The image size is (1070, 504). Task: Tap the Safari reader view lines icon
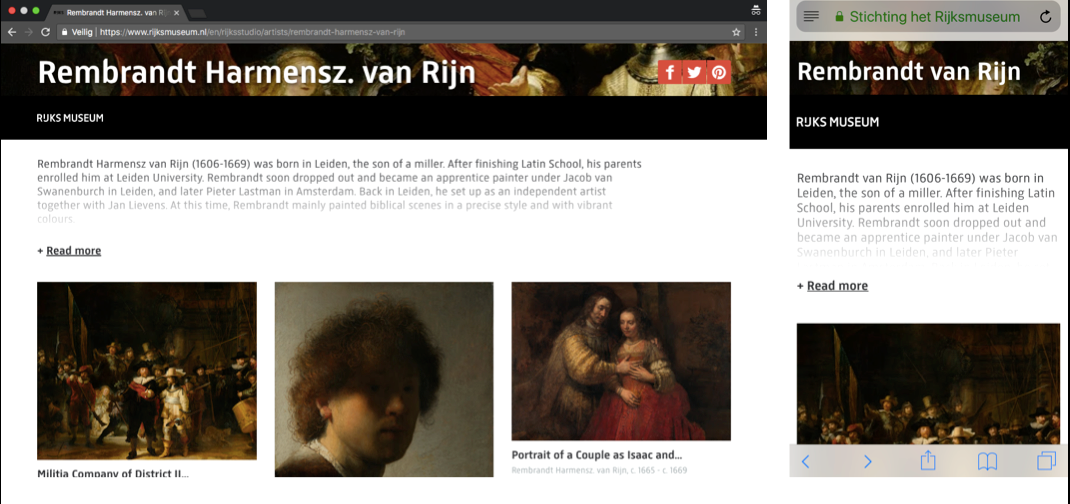click(x=811, y=16)
